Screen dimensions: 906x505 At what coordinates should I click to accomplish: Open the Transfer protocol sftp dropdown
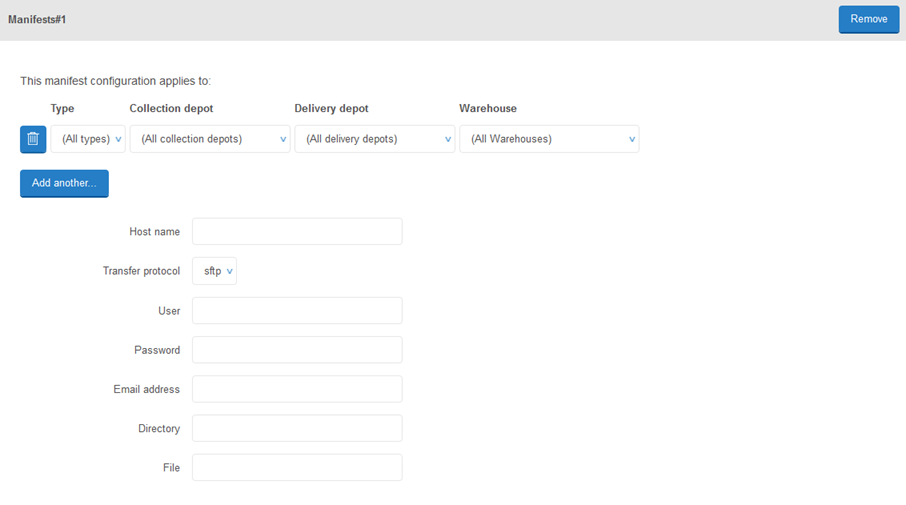pyautogui.click(x=214, y=271)
